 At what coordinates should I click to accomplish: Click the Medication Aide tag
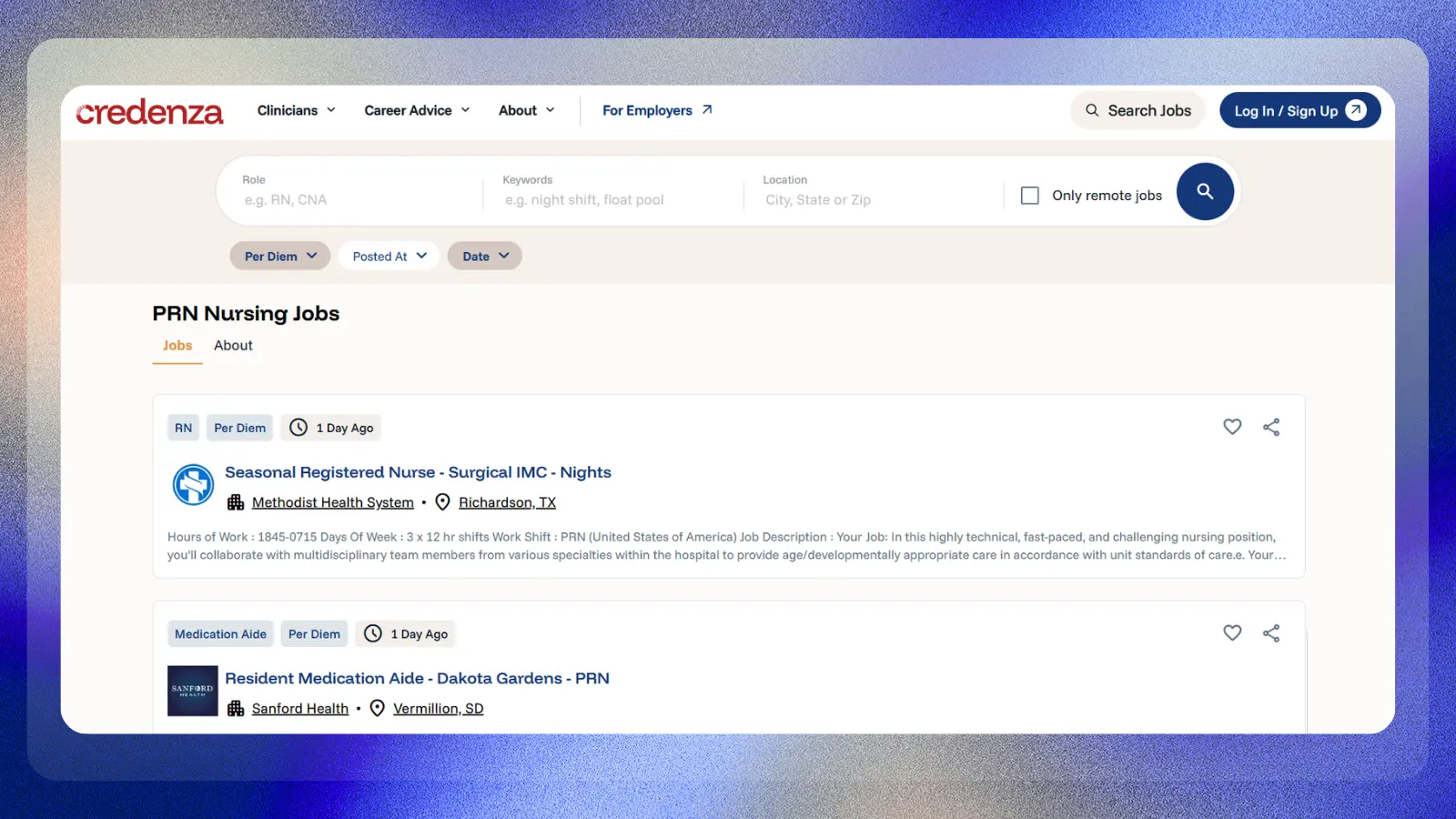coord(220,633)
